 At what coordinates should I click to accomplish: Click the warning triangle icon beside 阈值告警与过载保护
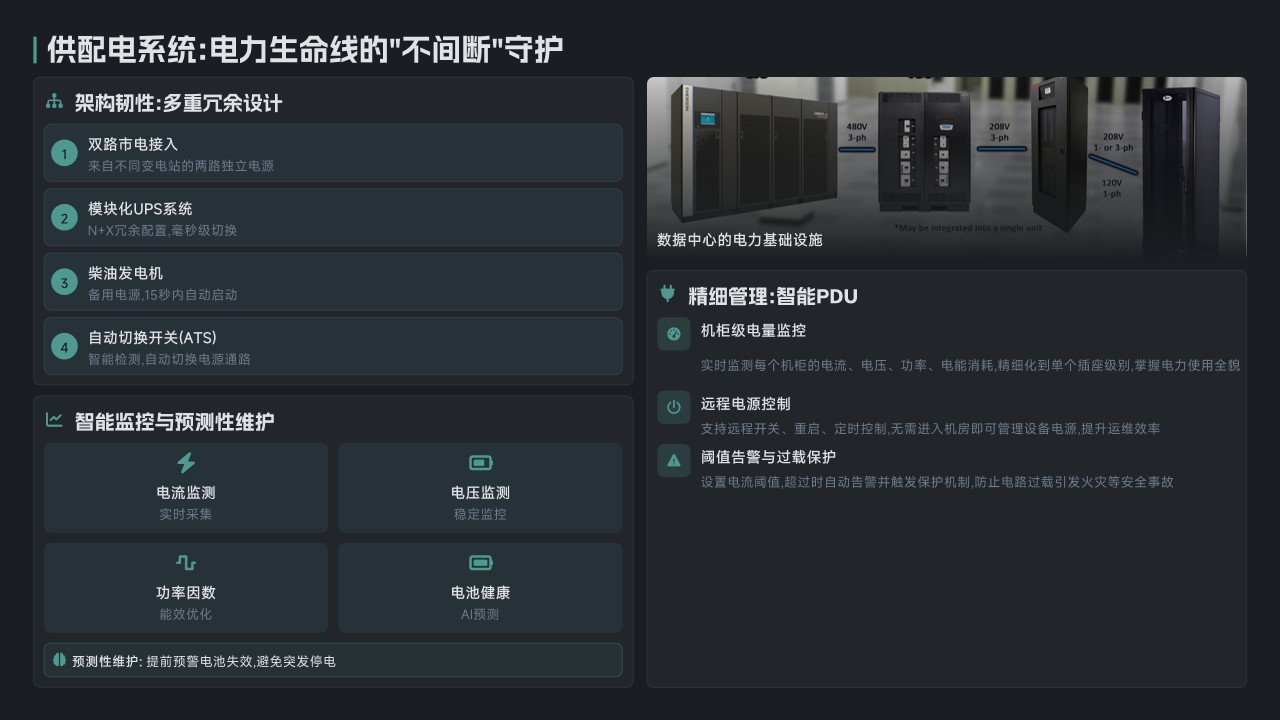(x=674, y=460)
